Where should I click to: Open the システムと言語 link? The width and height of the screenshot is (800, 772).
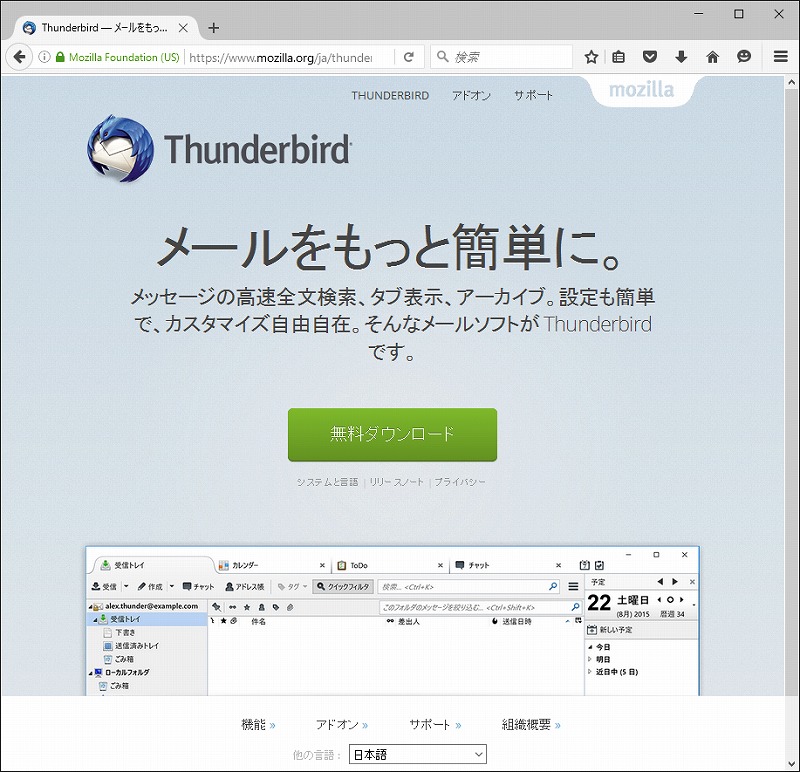(328, 482)
